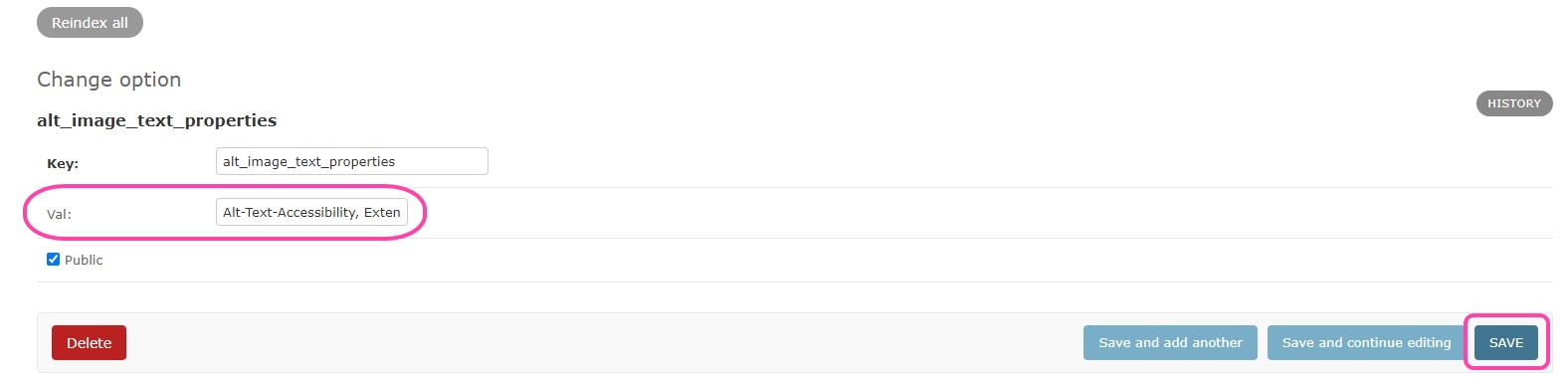Place cursor in field showing Alt-Text-Accessibility, Exten
The height and width of the screenshot is (378, 1568).
tap(311, 212)
